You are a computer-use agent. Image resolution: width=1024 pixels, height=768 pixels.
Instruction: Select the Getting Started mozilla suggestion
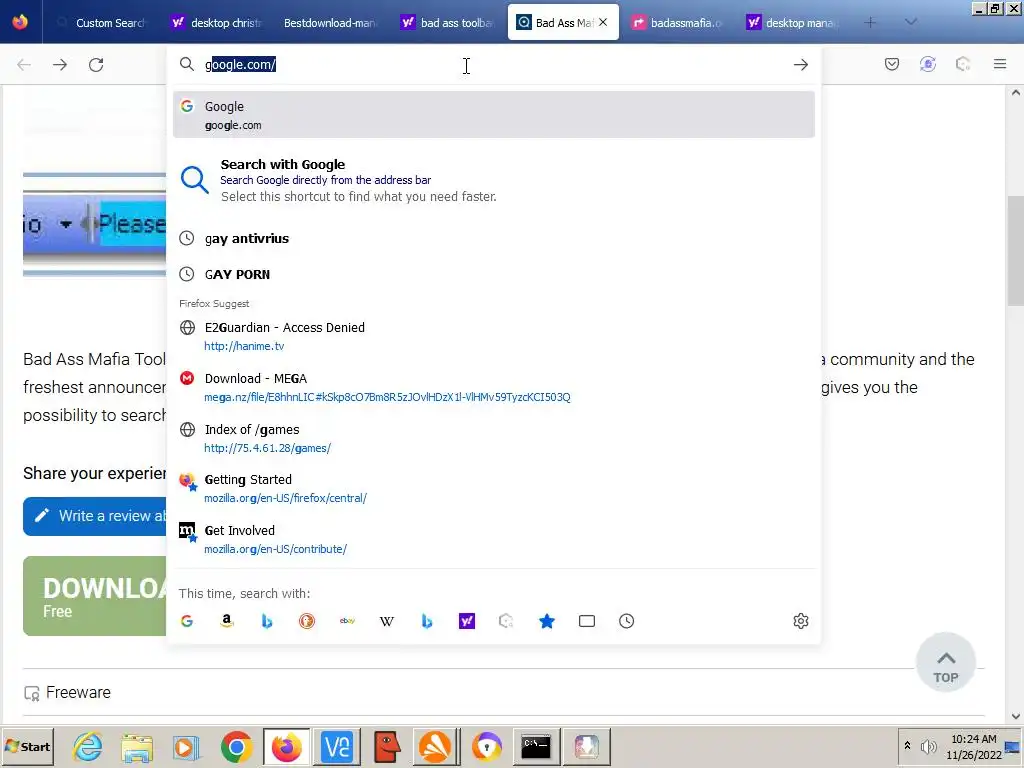[x=494, y=488]
